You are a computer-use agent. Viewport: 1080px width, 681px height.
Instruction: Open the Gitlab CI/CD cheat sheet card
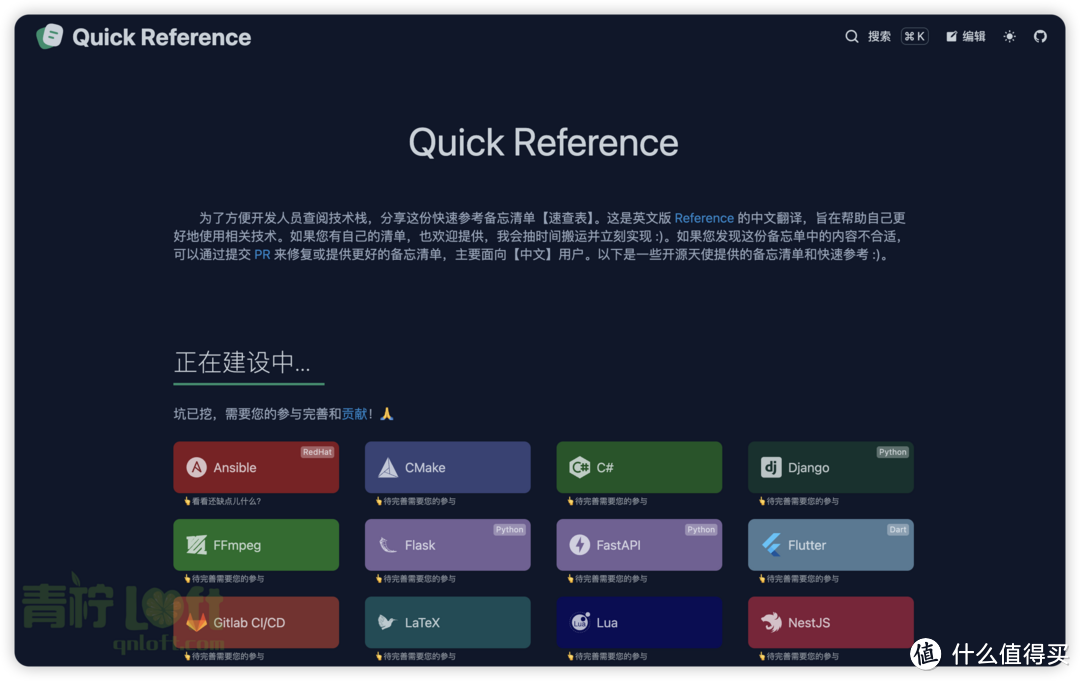pos(256,622)
